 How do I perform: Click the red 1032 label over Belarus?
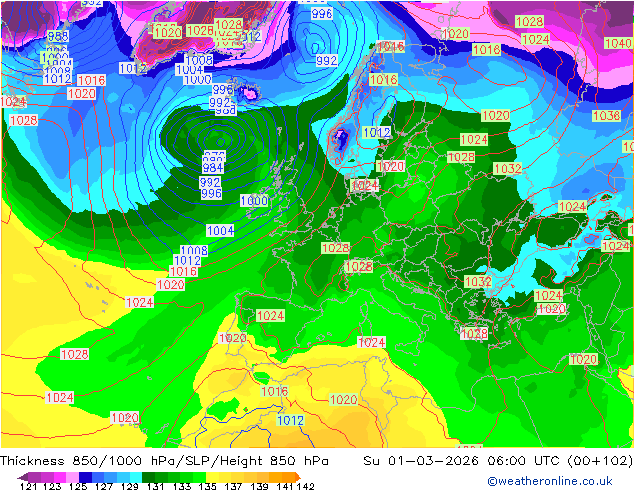point(508,168)
